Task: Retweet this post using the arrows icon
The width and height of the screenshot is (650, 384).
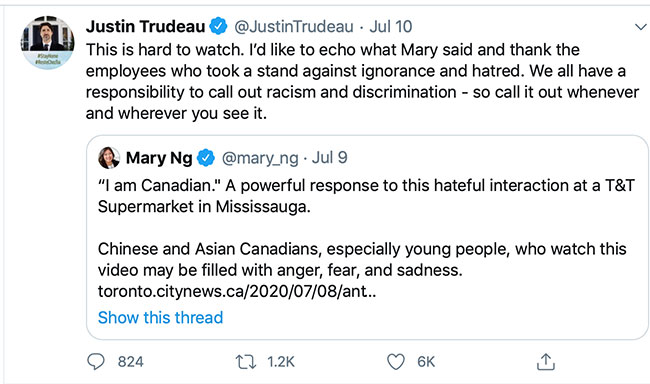Action: [x=246, y=362]
